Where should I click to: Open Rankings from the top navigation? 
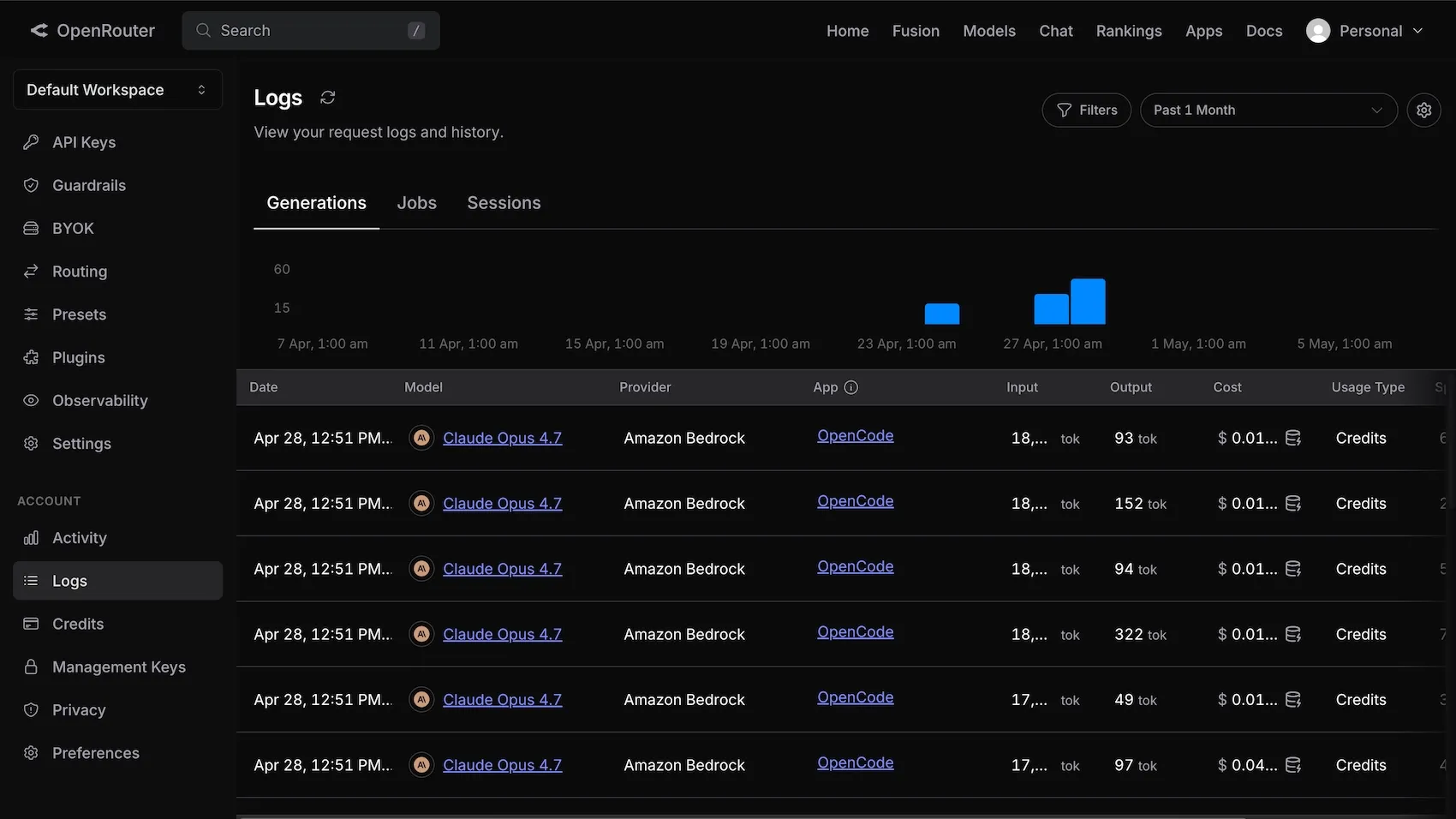(x=1129, y=31)
